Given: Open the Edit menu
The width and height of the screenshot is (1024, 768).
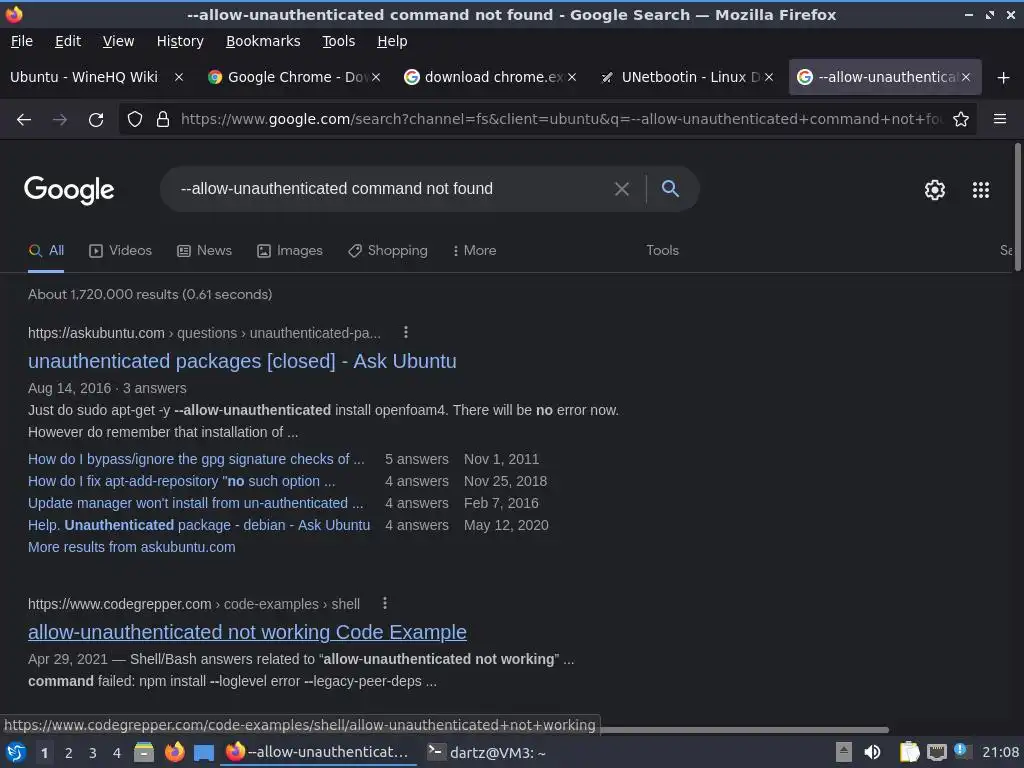Looking at the screenshot, I should [x=68, y=41].
